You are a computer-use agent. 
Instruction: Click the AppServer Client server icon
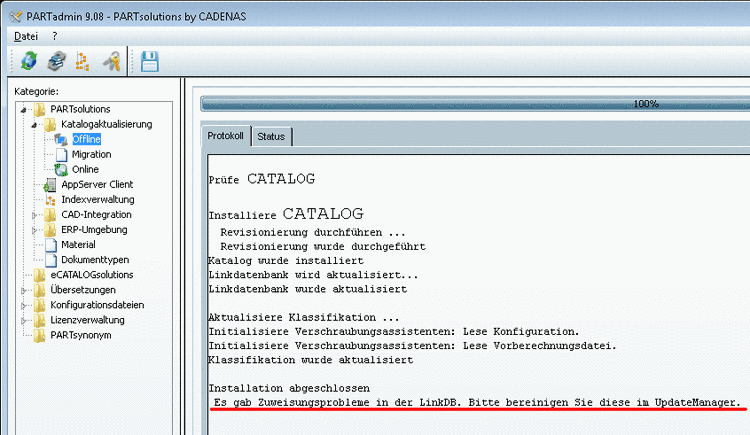[x=50, y=185]
